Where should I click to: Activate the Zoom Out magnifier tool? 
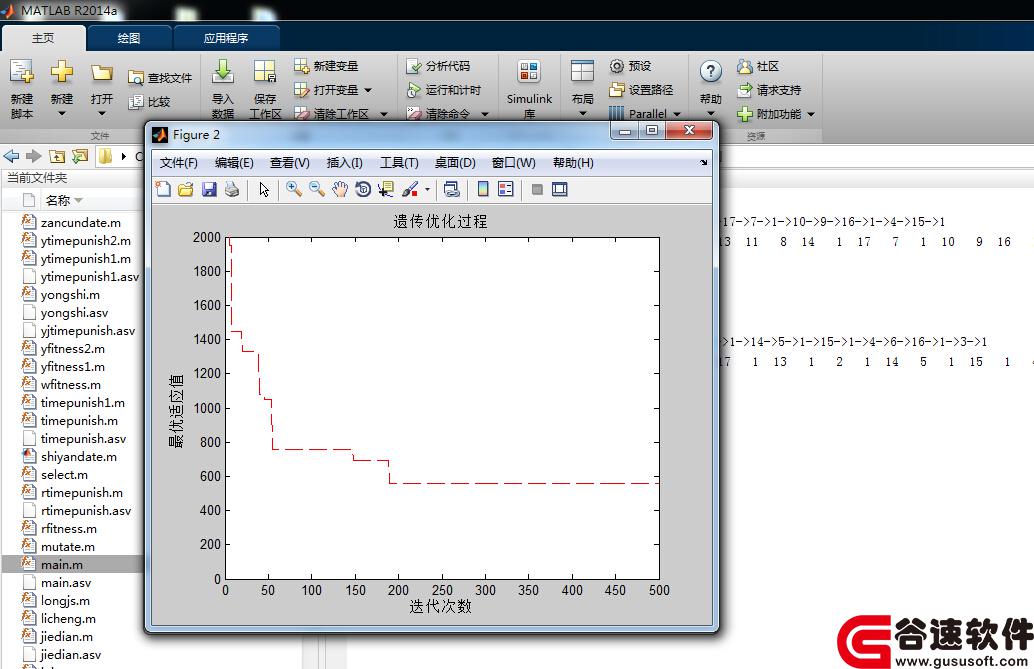pyautogui.click(x=317, y=189)
